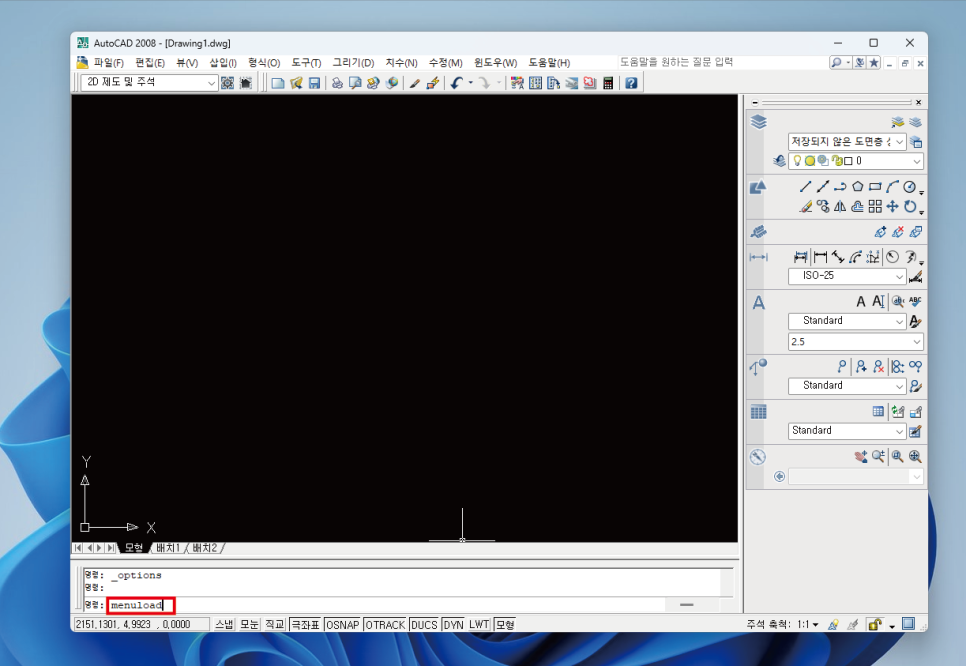Click the 모형 model space status button
This screenshot has height=666, width=966.
coord(505,624)
